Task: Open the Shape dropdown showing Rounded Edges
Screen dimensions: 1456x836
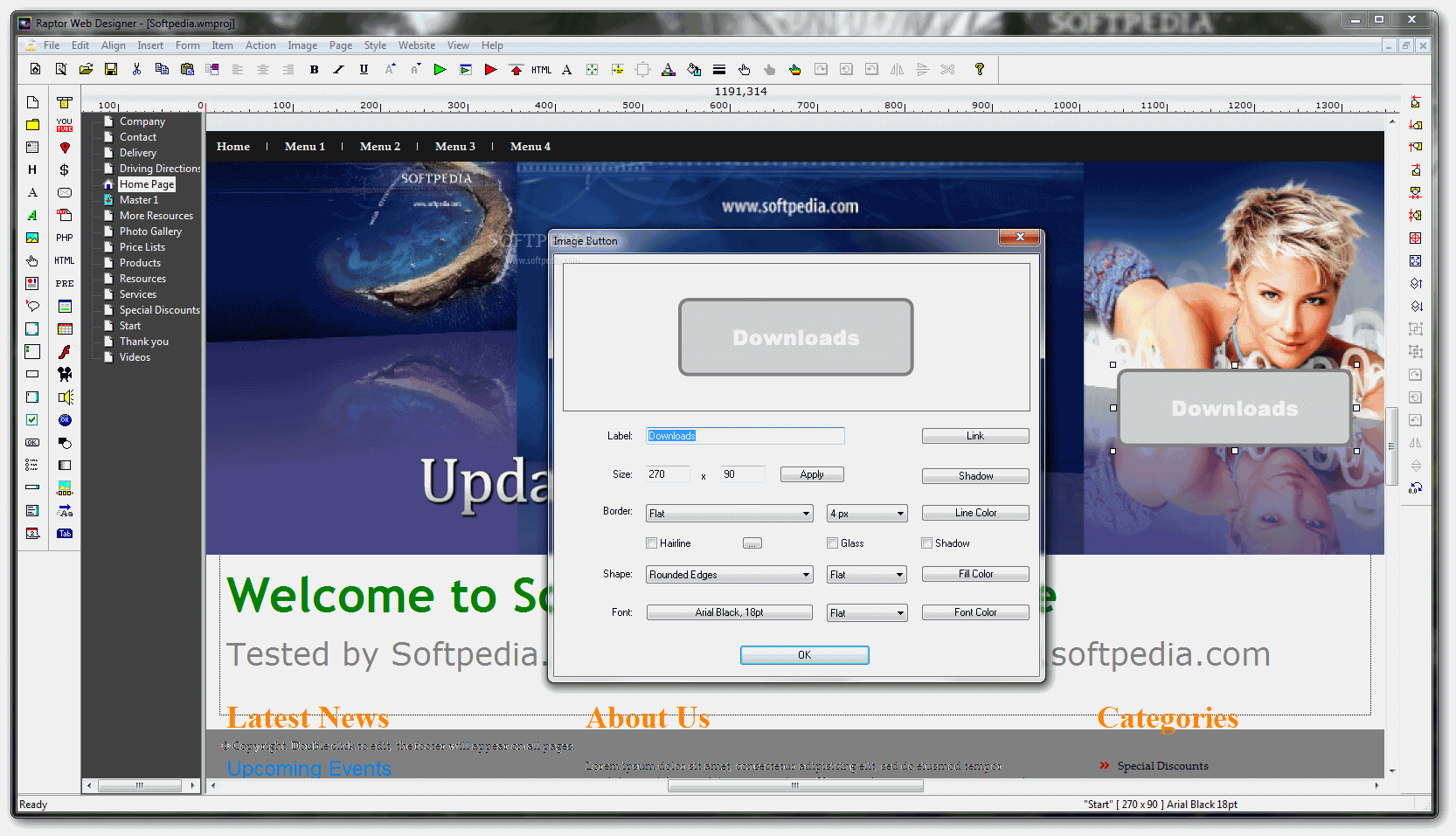Action: coord(730,575)
